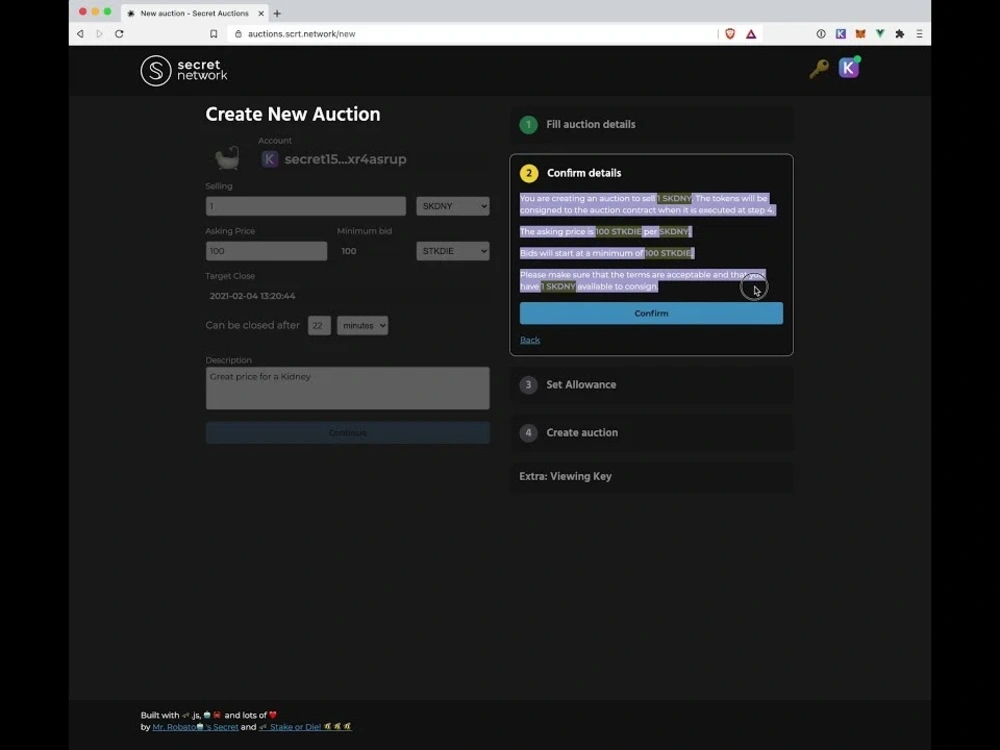1000x750 pixels.
Task: Click the Description text area
Action: tap(348, 388)
